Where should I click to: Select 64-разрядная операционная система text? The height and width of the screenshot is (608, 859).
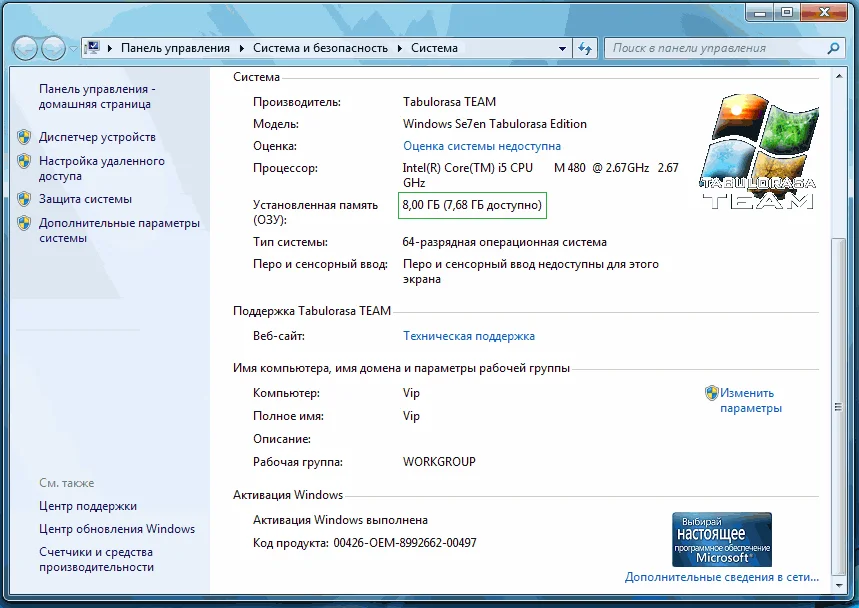(x=505, y=242)
